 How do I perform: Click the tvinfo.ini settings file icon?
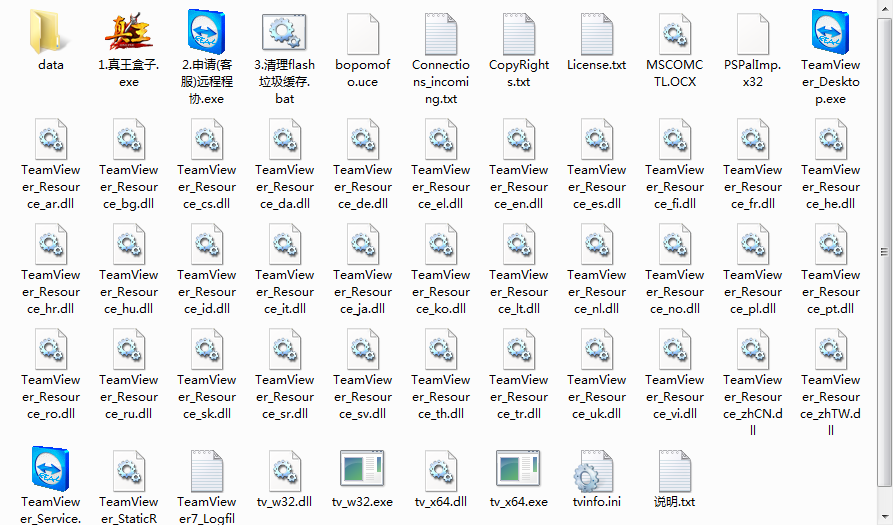coord(596,471)
